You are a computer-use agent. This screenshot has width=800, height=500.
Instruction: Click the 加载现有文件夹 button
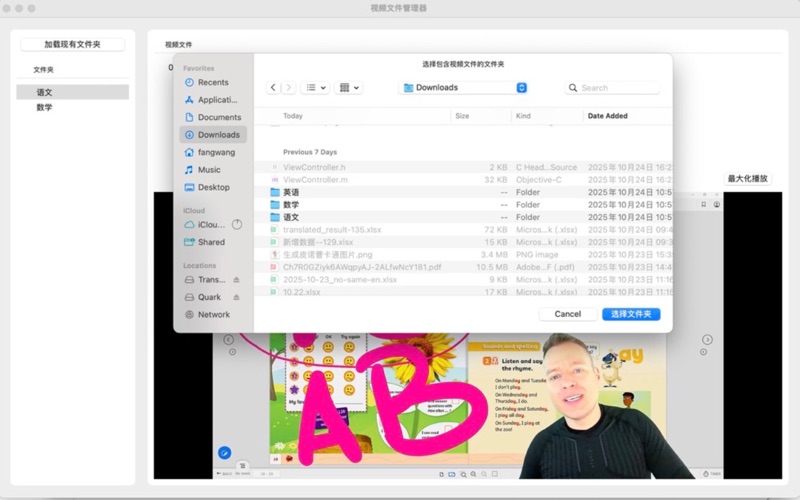[73, 45]
